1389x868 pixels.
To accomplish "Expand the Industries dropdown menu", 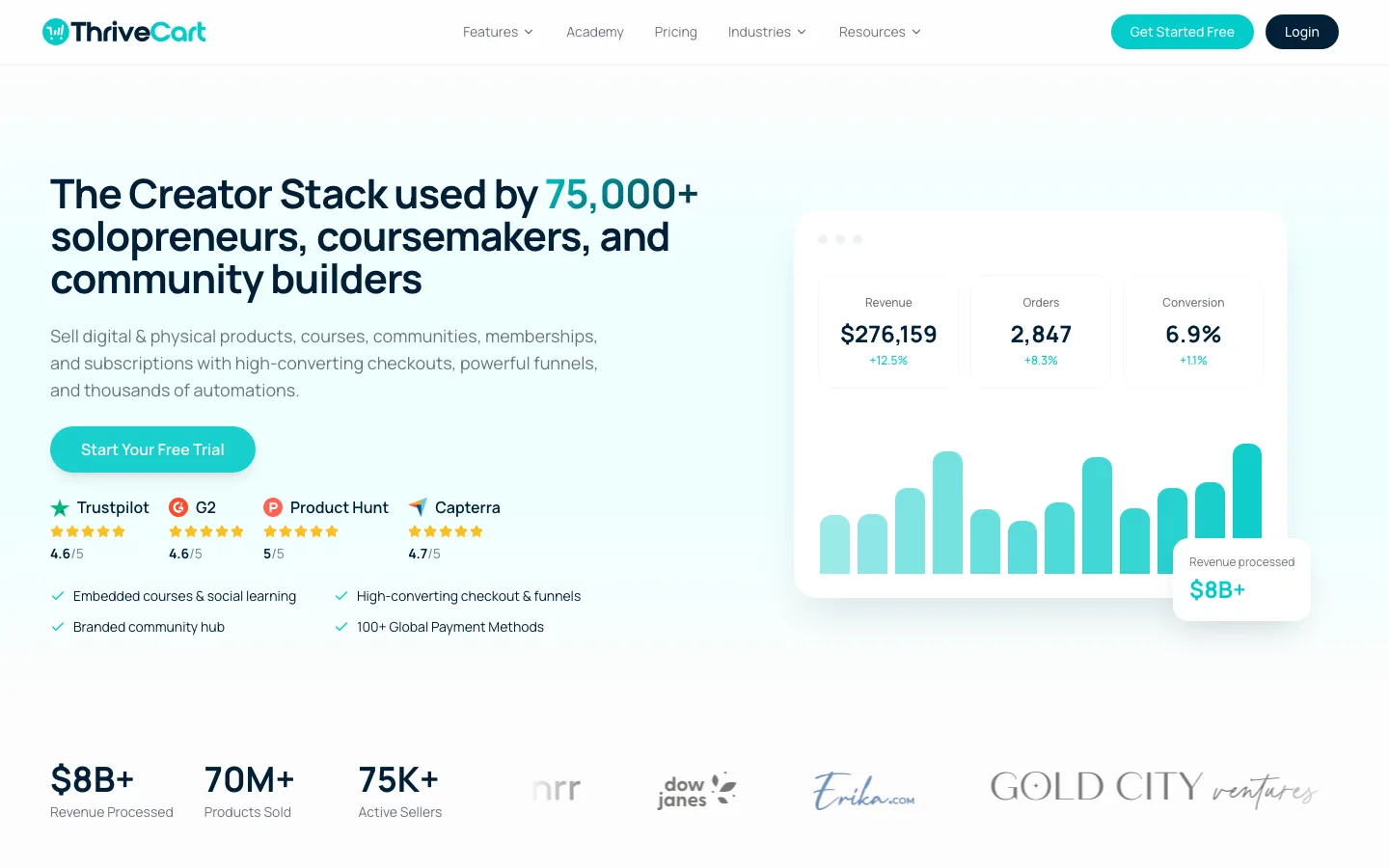I will pos(767,32).
